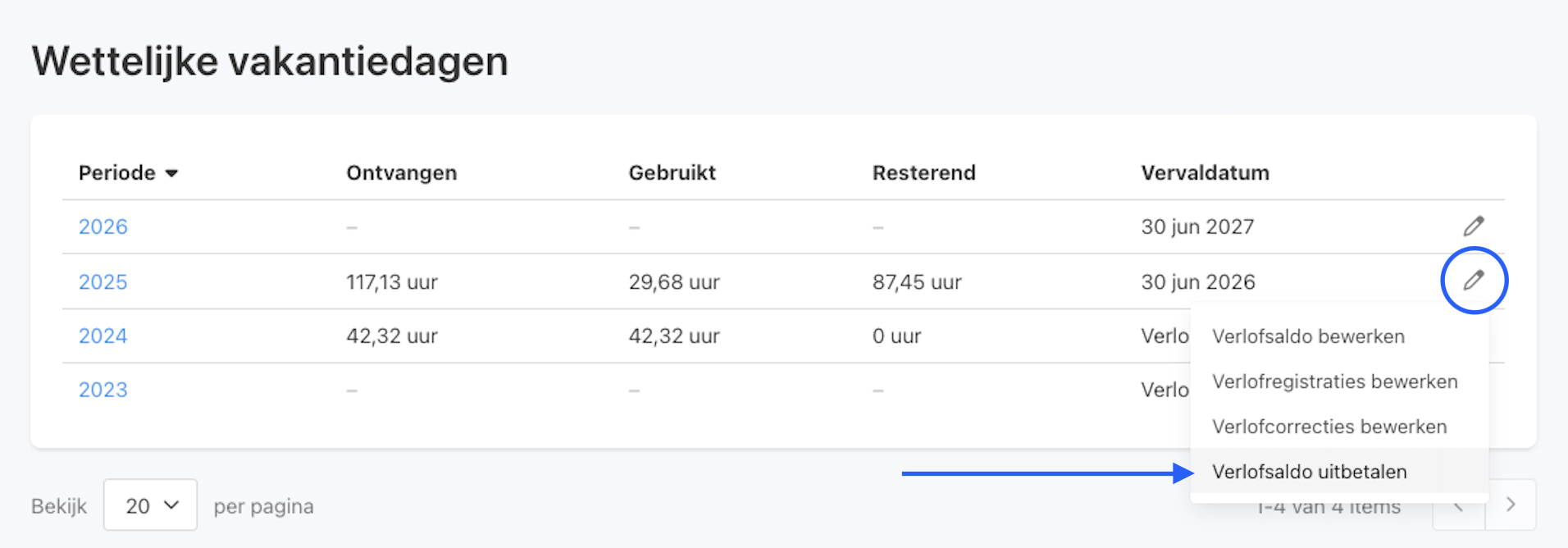Open the 2025 period link
This screenshot has width=1568, height=548.
pos(103,281)
